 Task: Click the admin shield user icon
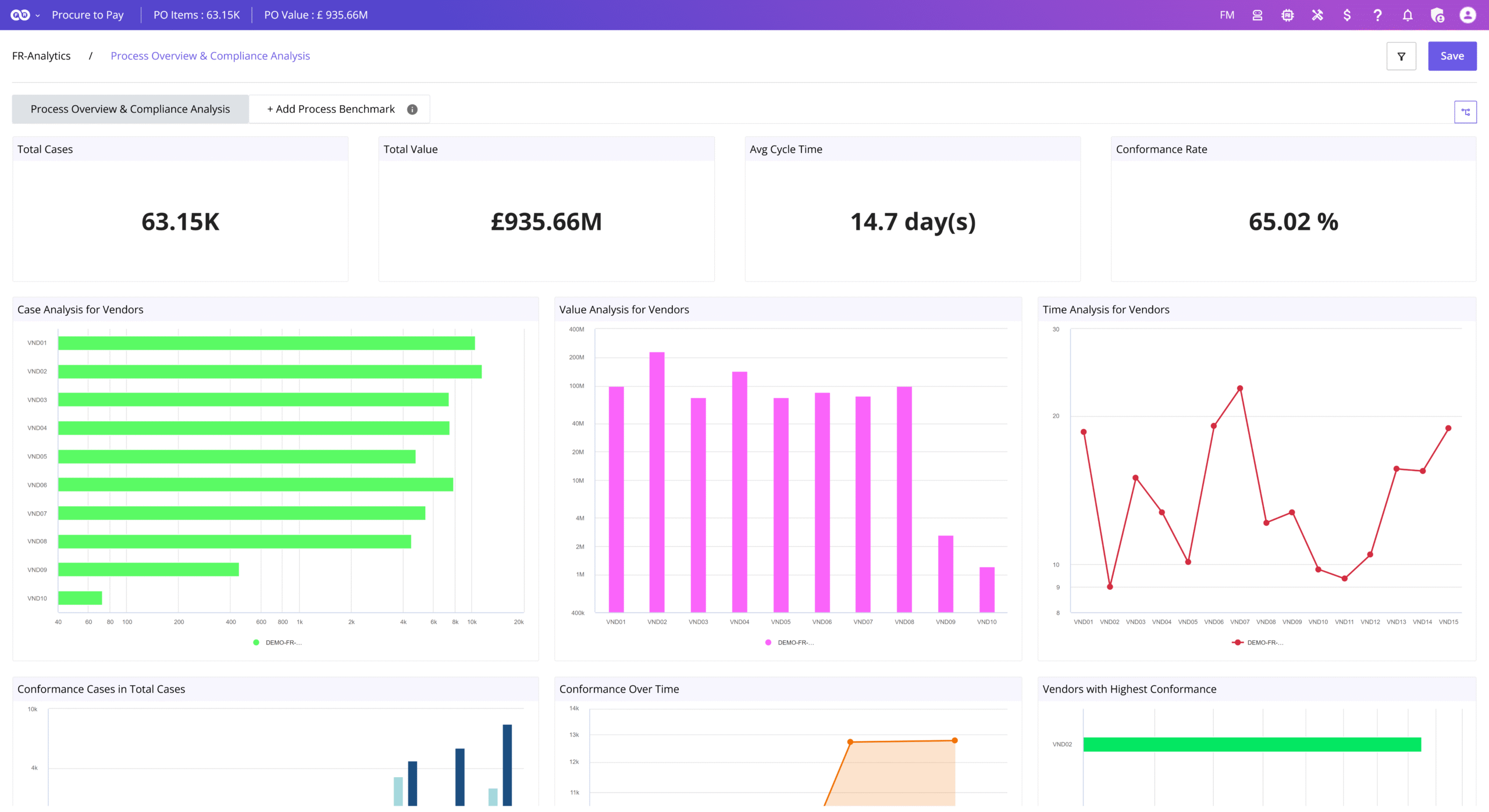(x=1437, y=15)
